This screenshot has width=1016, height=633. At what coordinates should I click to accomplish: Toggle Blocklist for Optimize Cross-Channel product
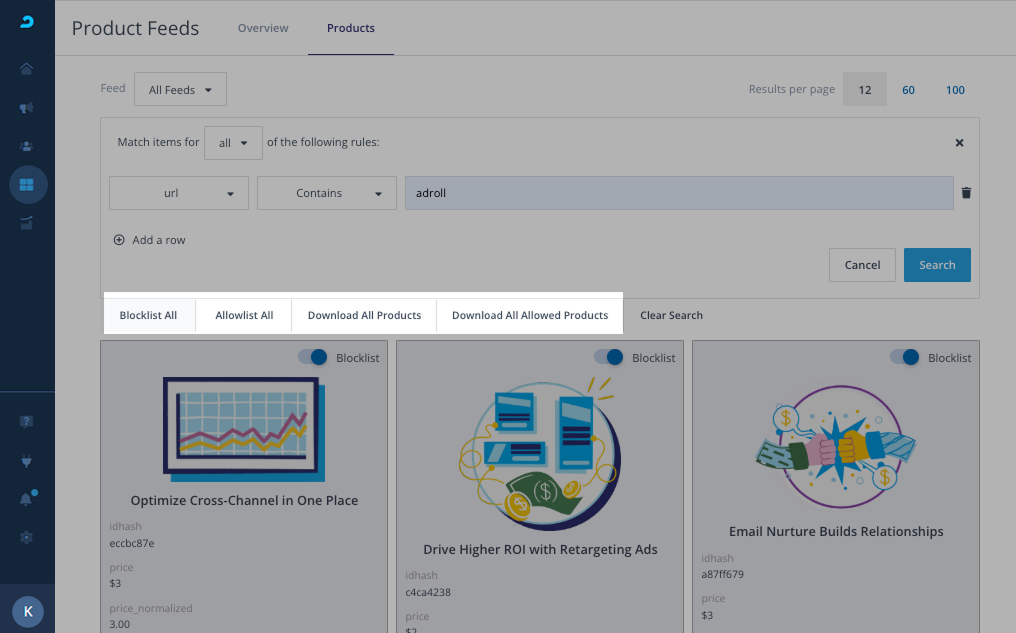point(313,357)
